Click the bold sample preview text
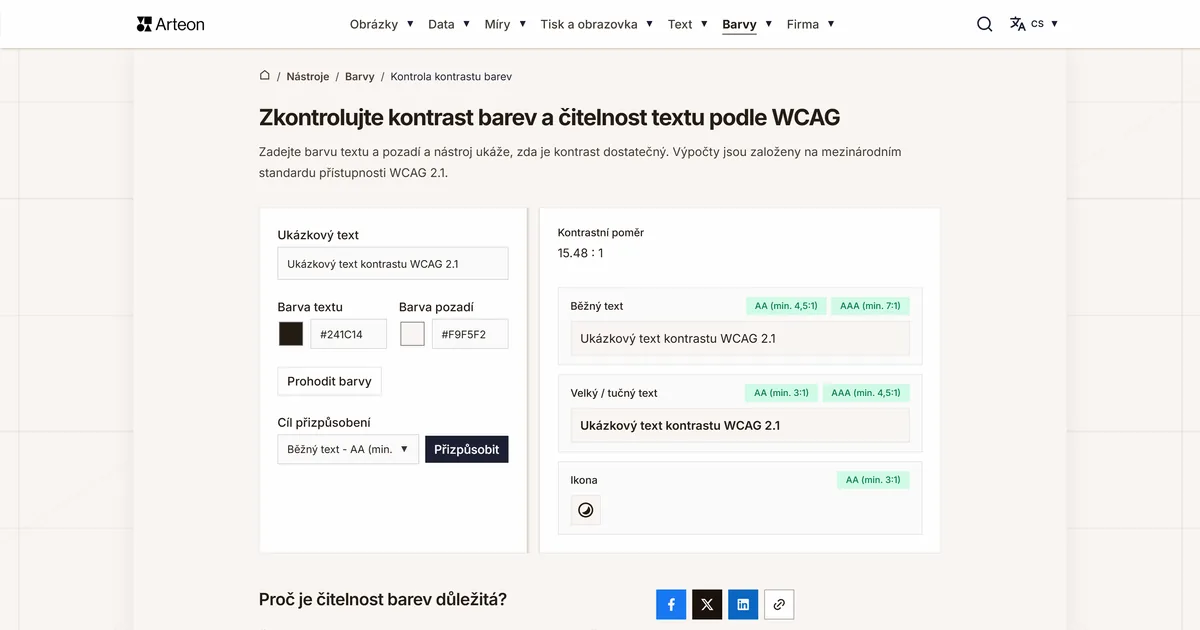This screenshot has height=630, width=1200. point(680,425)
